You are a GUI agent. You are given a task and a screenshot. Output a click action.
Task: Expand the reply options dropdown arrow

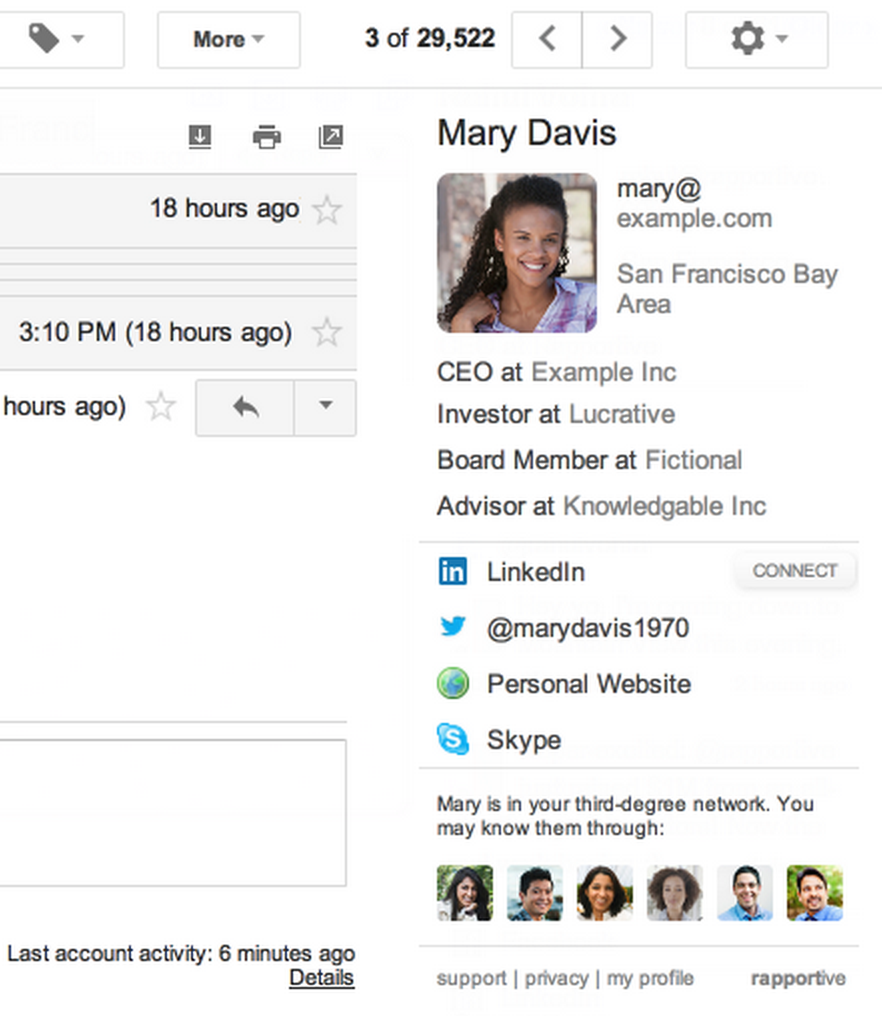coord(325,407)
